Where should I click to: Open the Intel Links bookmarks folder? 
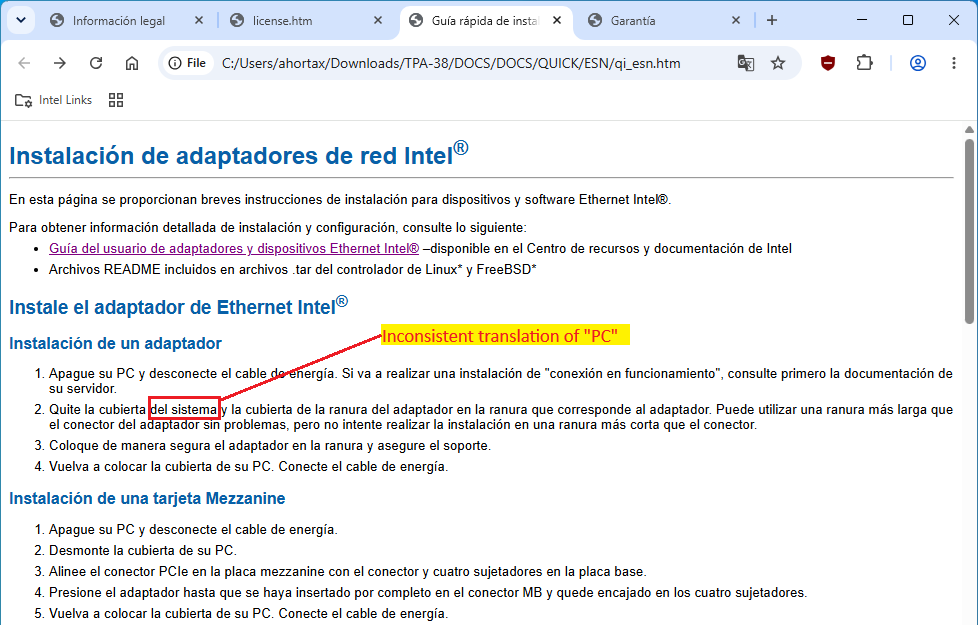pos(53,100)
